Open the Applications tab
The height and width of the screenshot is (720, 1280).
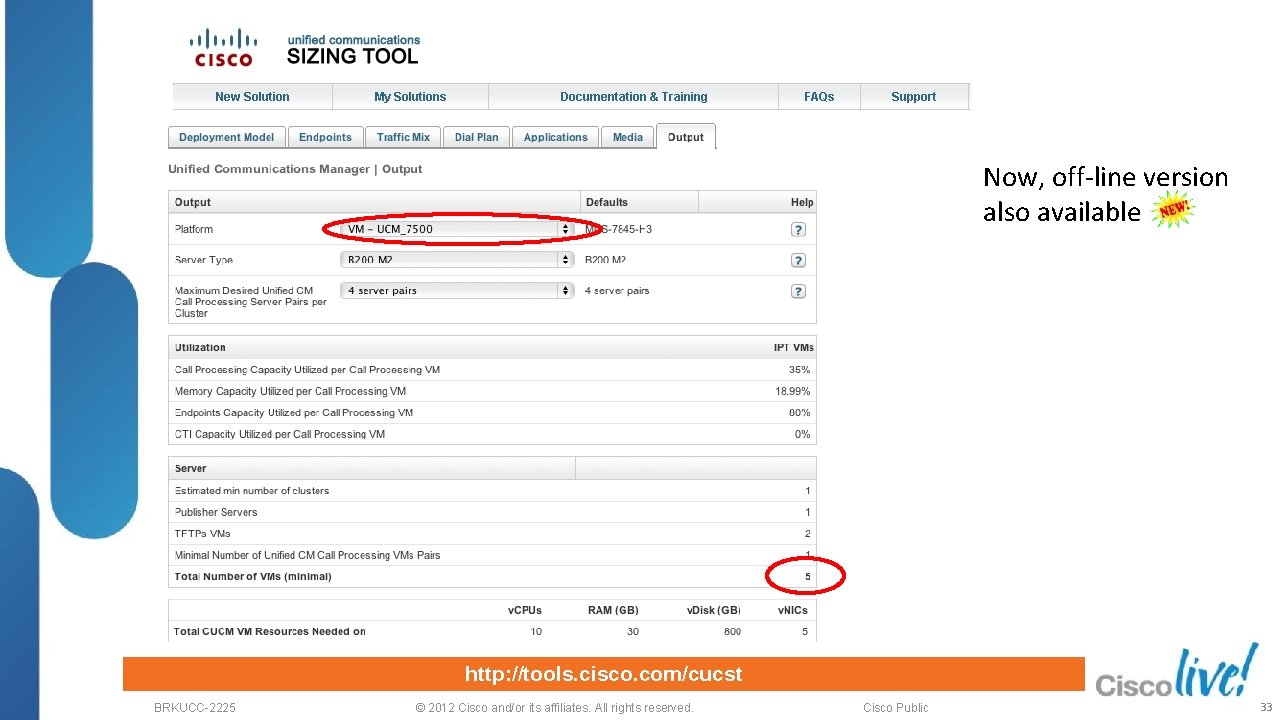(555, 137)
